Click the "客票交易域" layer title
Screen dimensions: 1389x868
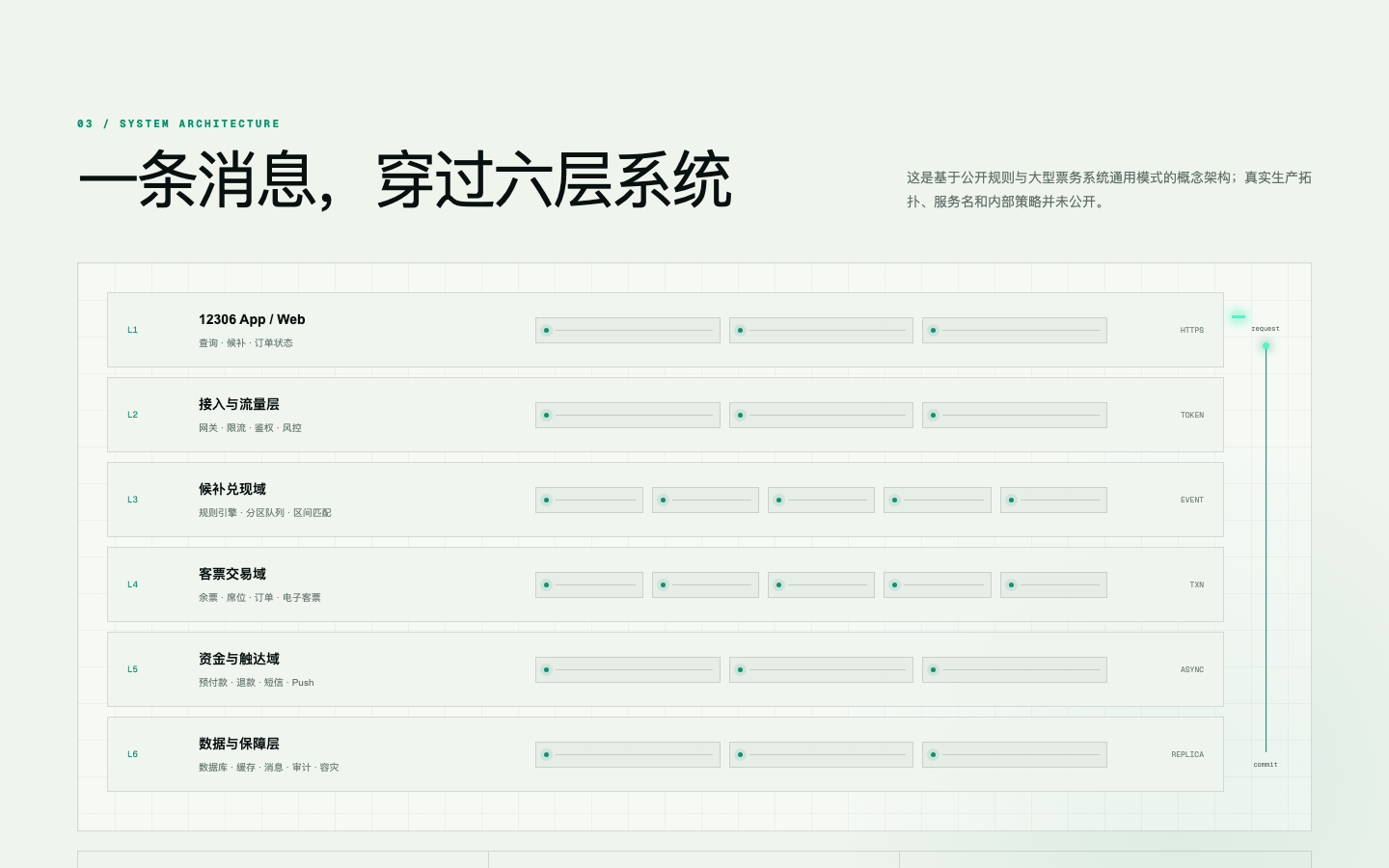coord(232,574)
